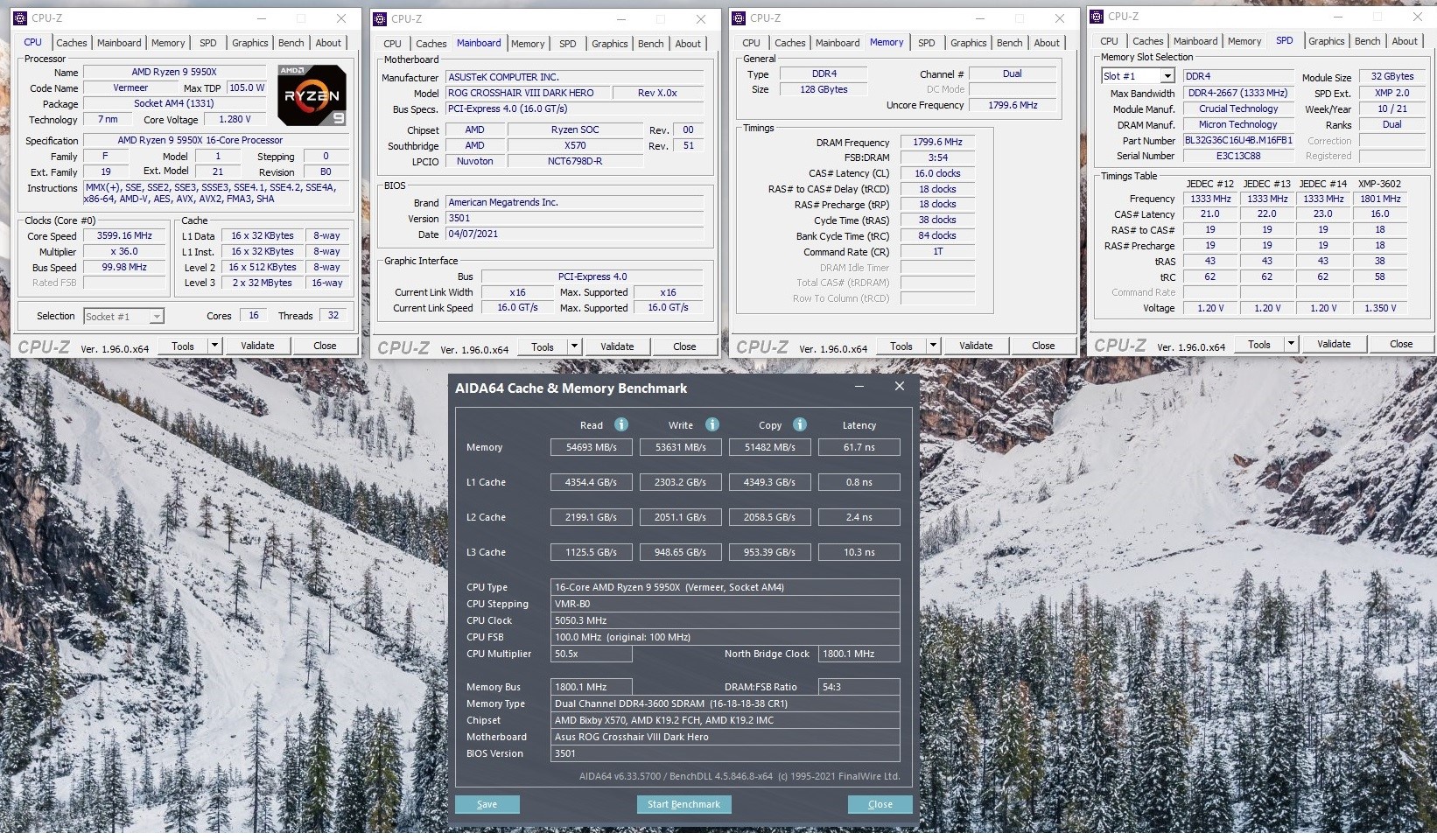Viewport: 1437px width, 840px height.
Task: Click the L3 Cache Write field 948.65 GB/s
Action: click(680, 552)
